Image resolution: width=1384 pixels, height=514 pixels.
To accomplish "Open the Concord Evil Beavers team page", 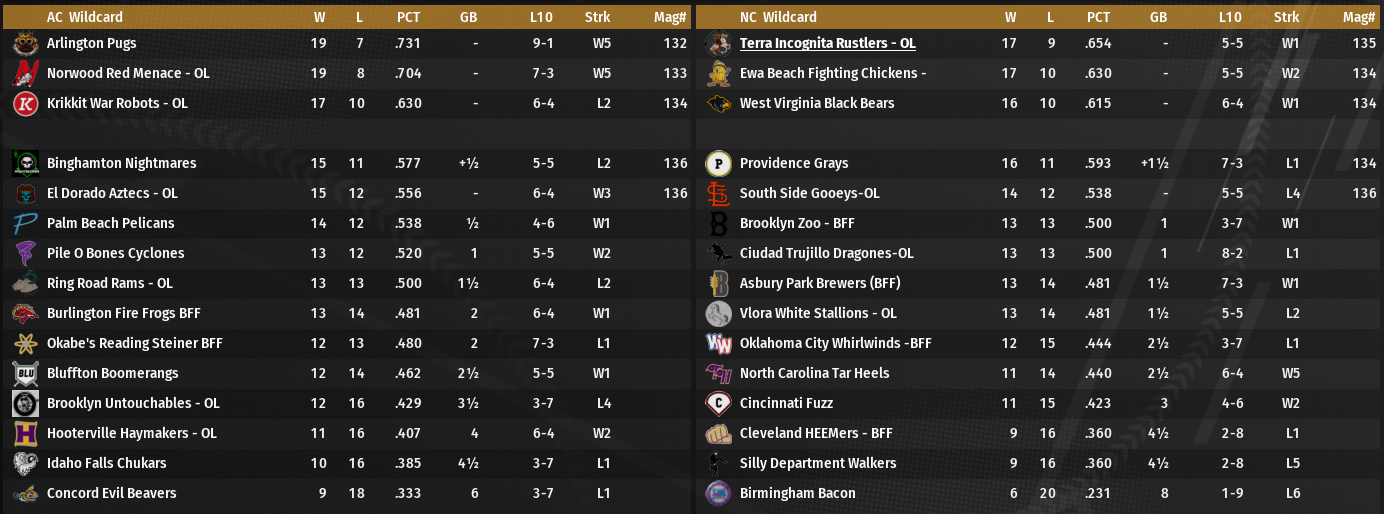I will [111, 494].
